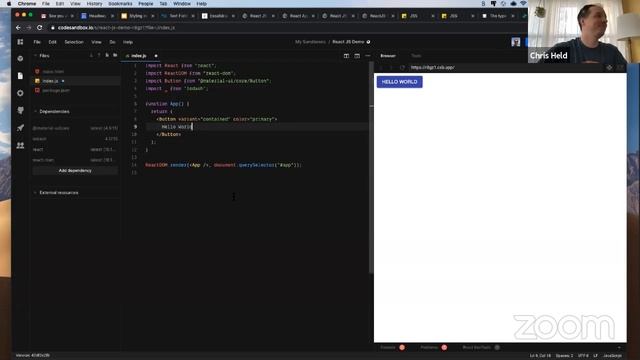Click the upload files icon in Files header
The width and height of the screenshot is (640, 360).
point(99,56)
